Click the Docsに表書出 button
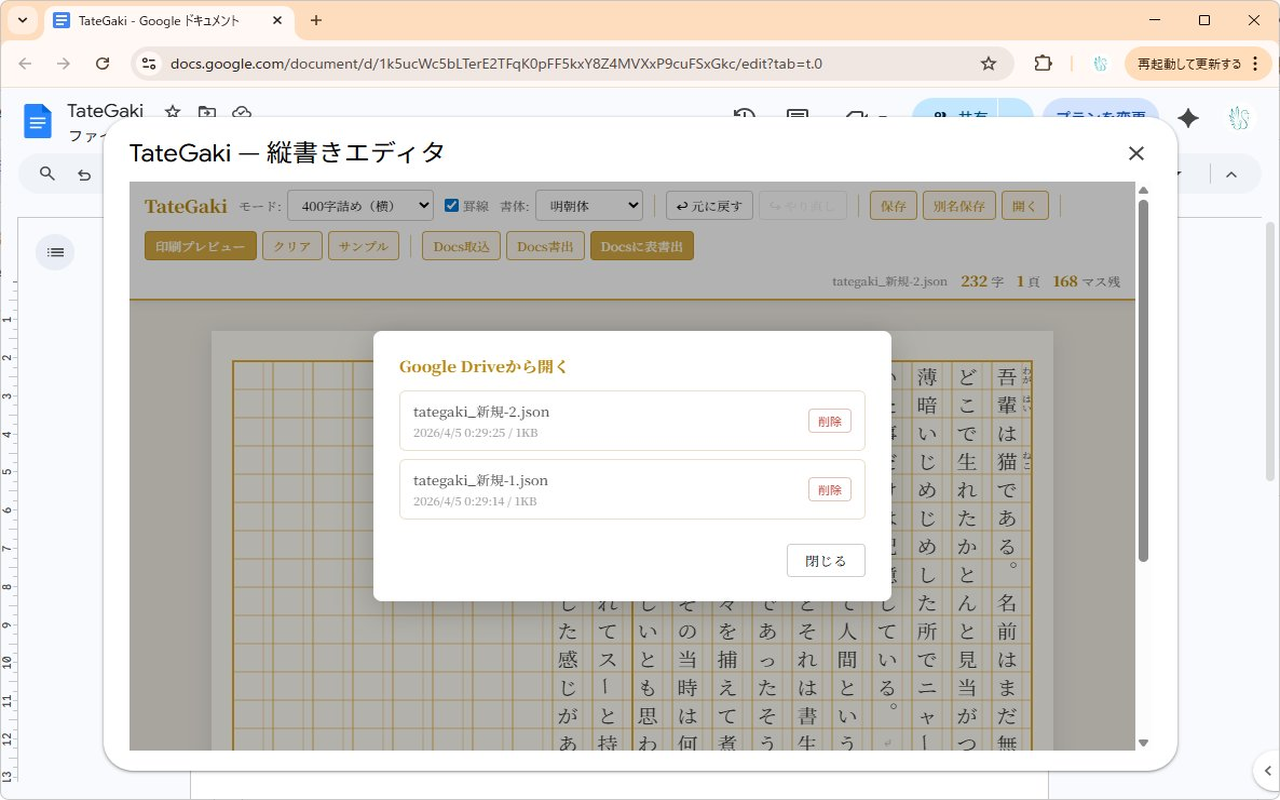Viewport: 1280px width, 800px height. tap(642, 246)
